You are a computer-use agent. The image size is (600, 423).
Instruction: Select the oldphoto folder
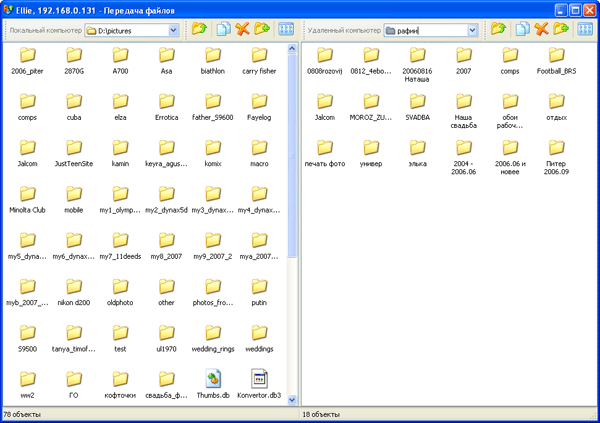tap(120, 292)
